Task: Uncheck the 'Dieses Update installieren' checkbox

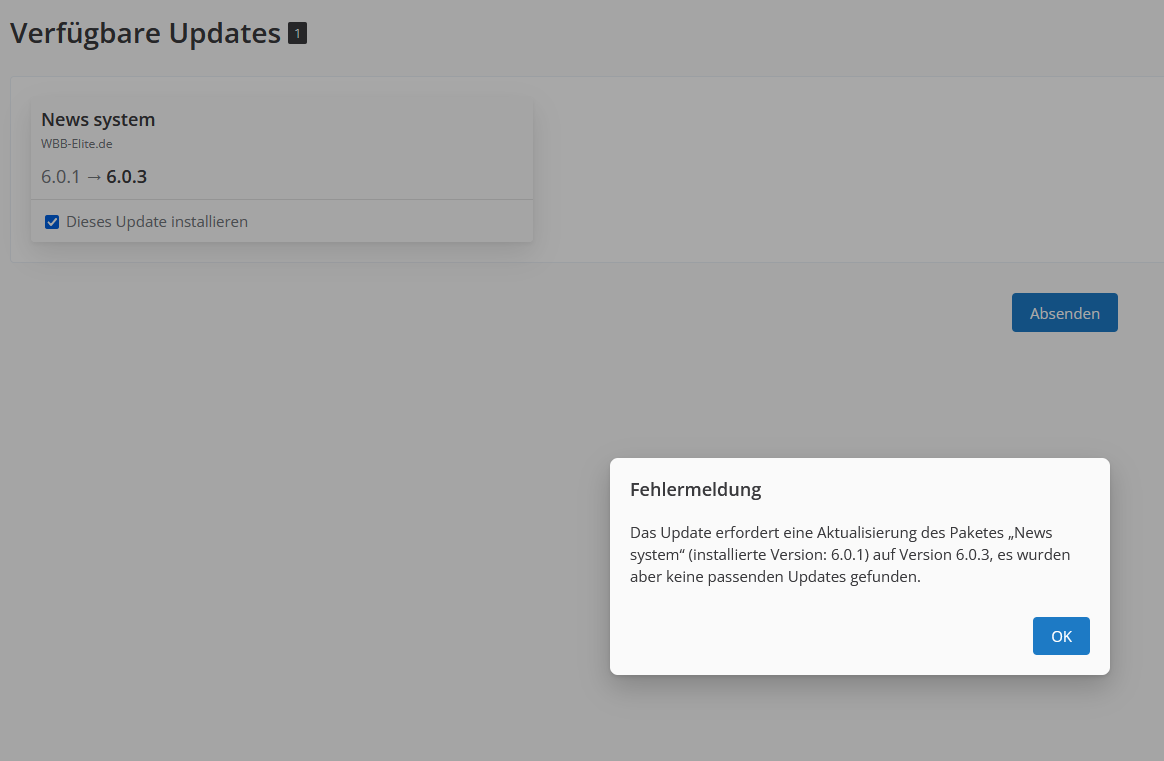Action: [x=52, y=222]
